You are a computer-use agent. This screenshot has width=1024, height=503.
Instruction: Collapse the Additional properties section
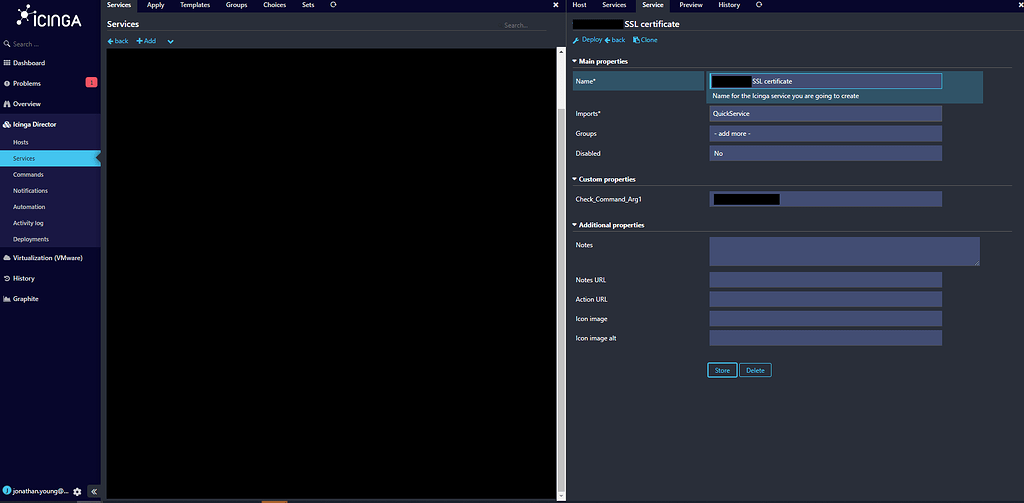(x=608, y=225)
